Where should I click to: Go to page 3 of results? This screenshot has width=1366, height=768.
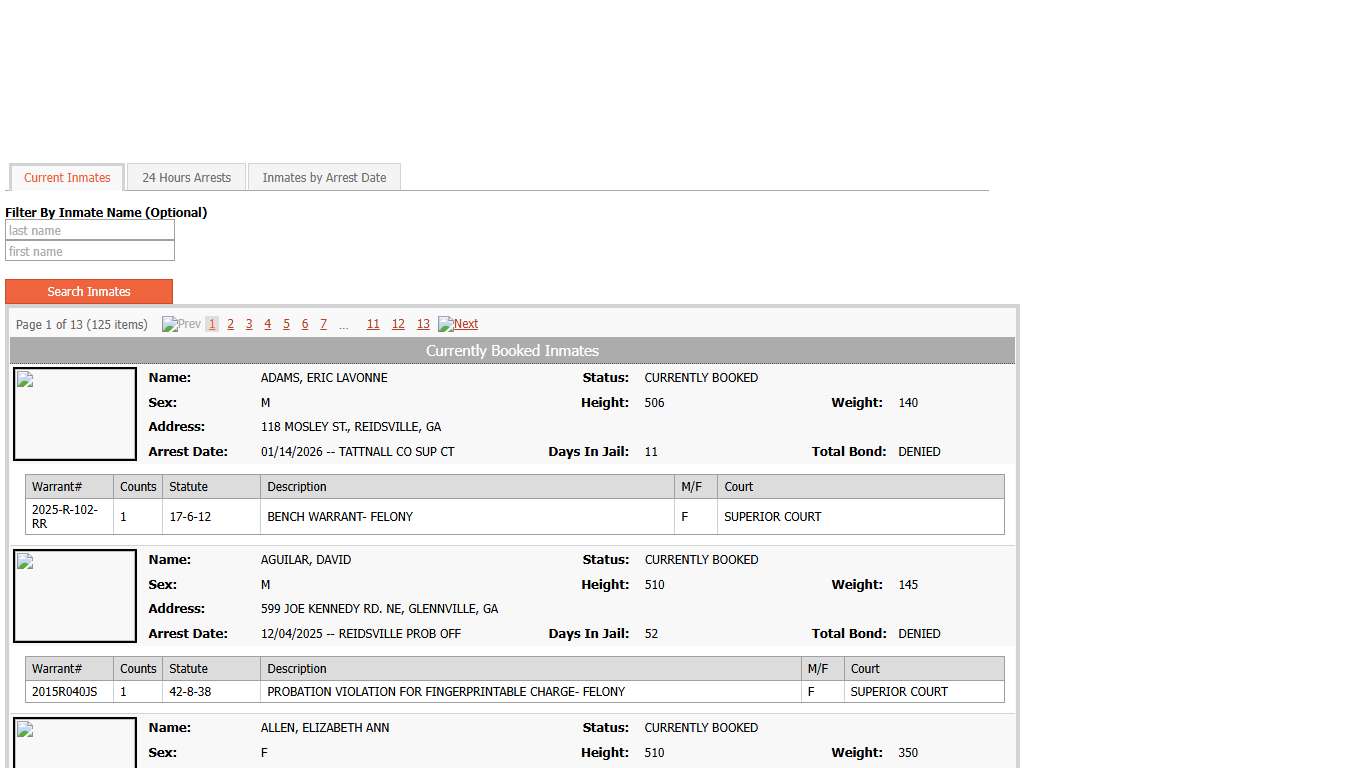[249, 324]
